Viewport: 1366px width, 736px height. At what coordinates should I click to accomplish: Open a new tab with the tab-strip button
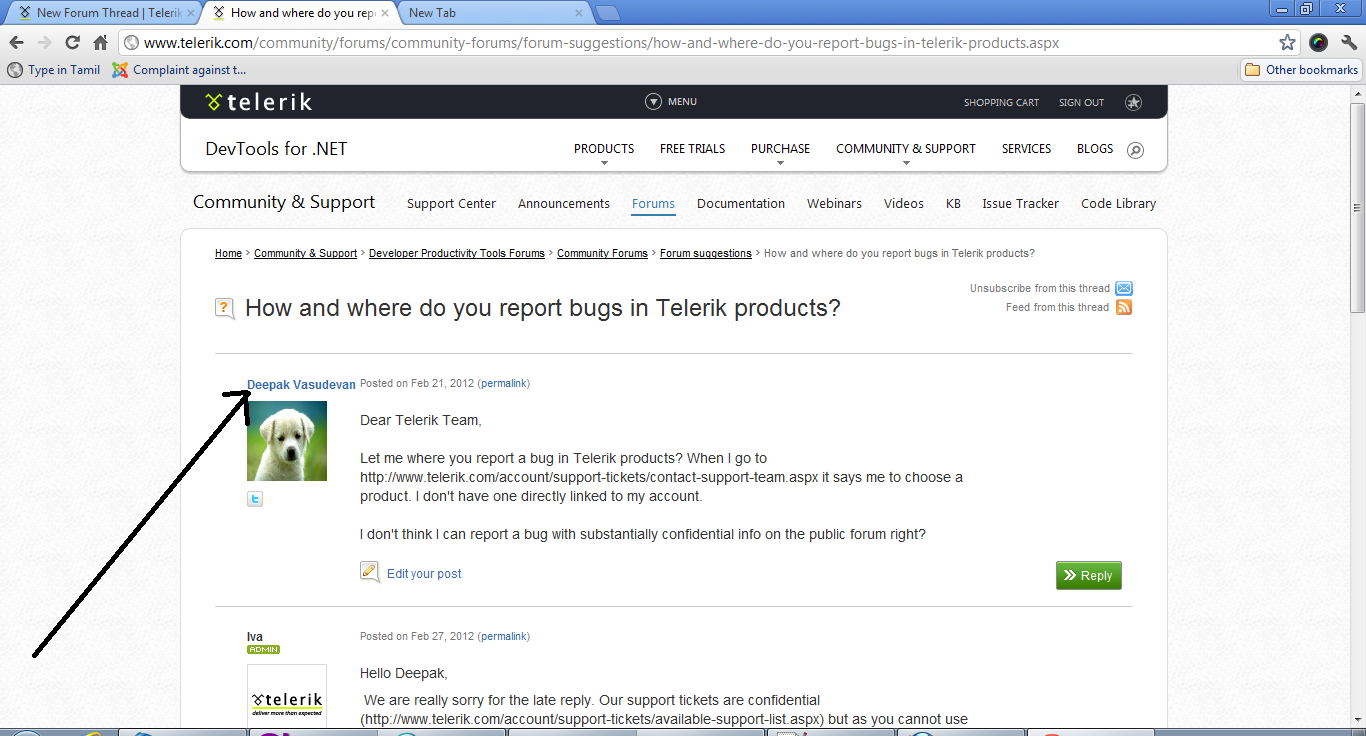608,13
